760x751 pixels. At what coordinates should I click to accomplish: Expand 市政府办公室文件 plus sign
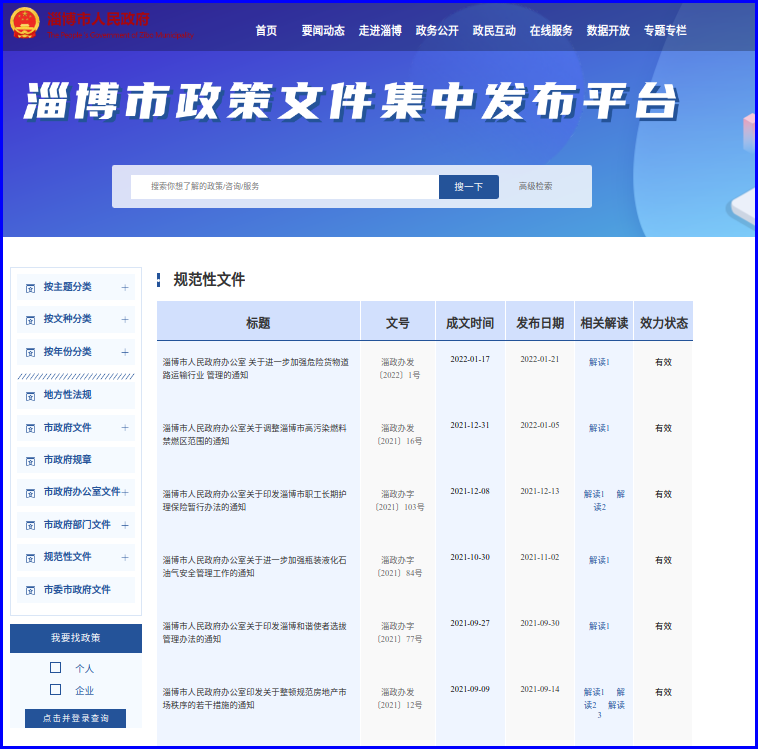tap(125, 492)
